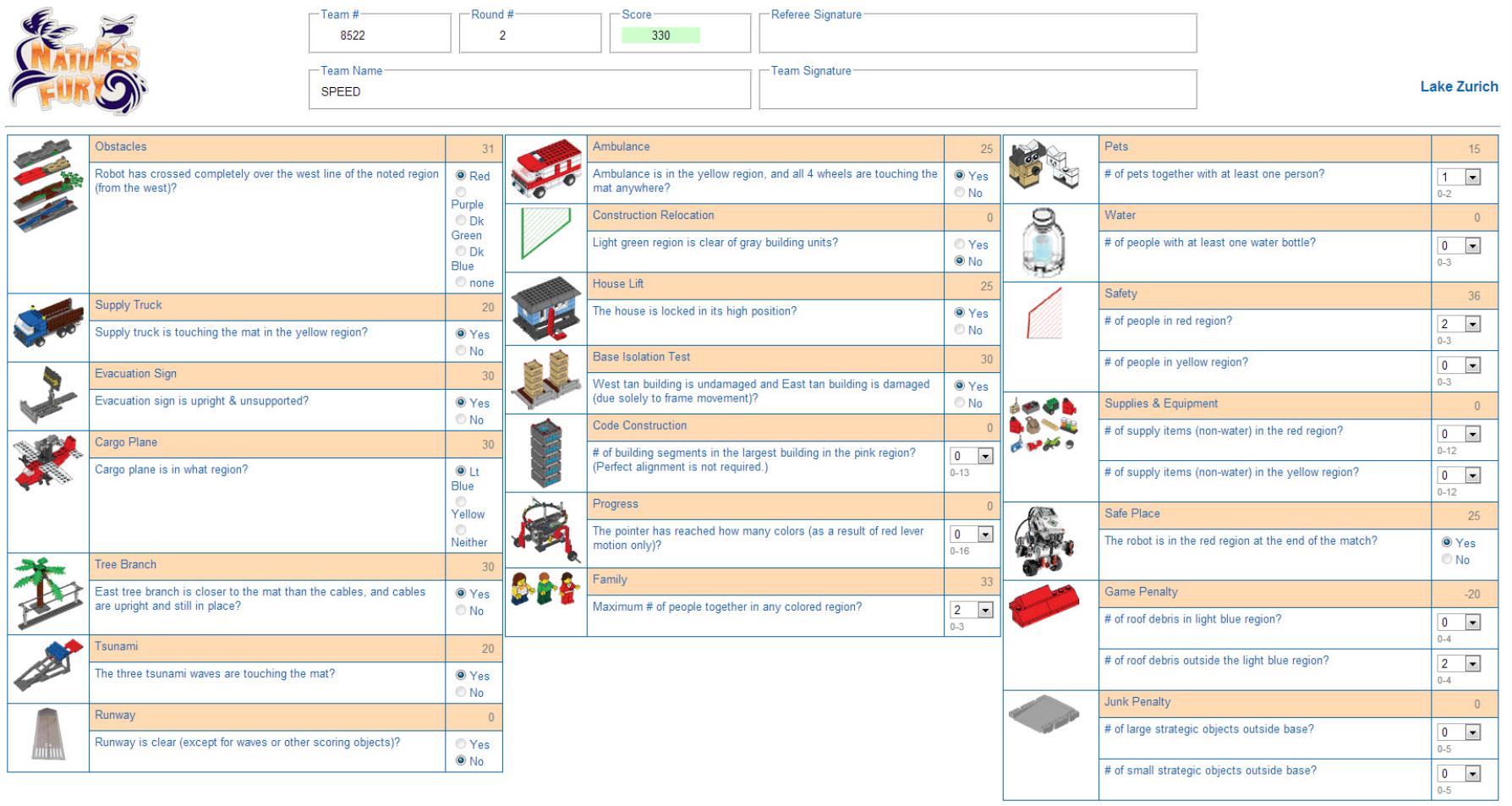
Task: Click the Water bottle mission image
Action: coord(1049,242)
